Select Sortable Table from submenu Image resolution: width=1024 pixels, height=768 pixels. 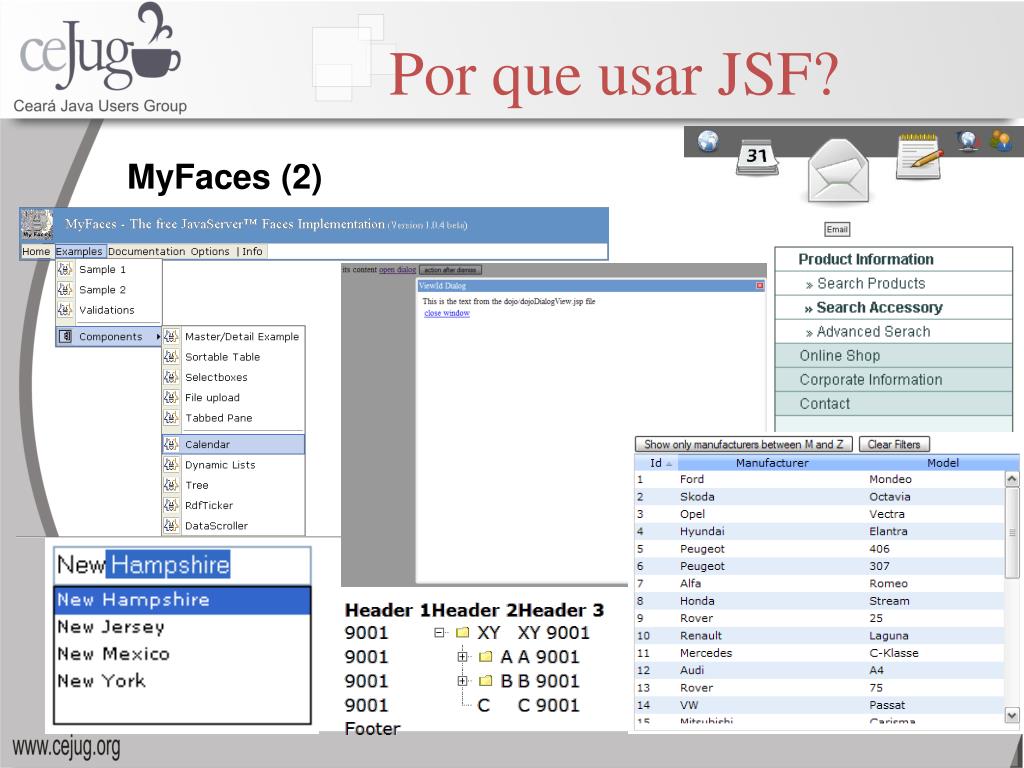[x=233, y=357]
